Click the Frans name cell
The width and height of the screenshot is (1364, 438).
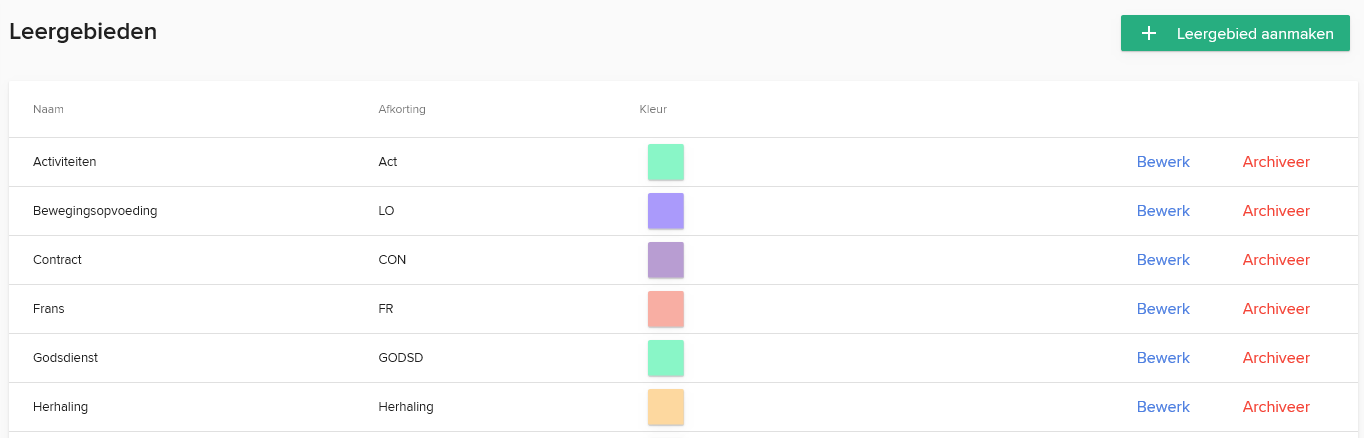[x=48, y=309]
